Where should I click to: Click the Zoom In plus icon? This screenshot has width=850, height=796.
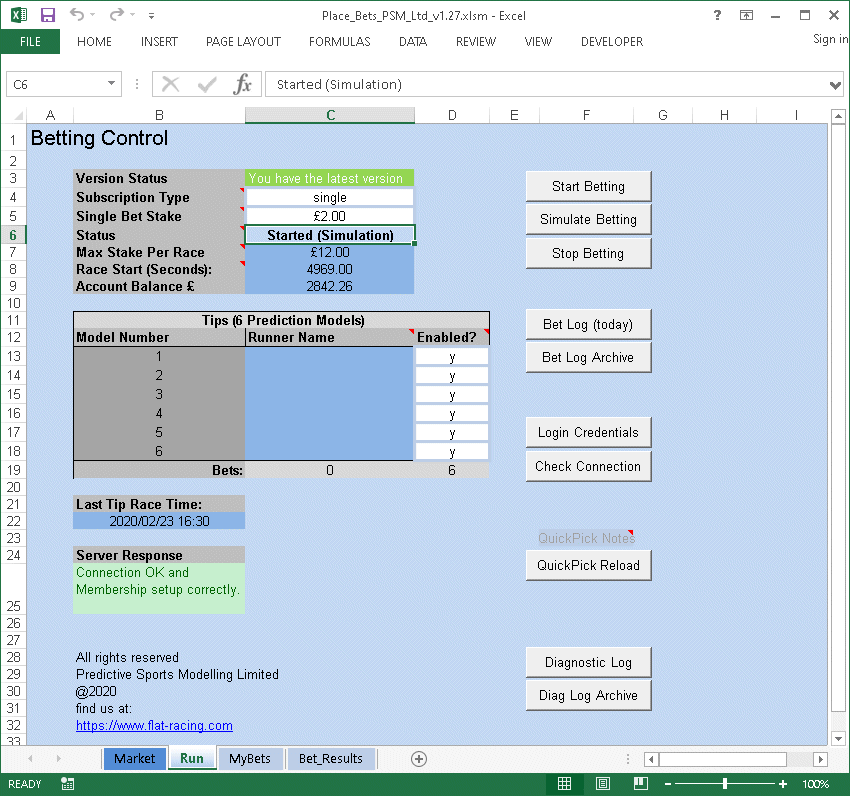(x=783, y=784)
